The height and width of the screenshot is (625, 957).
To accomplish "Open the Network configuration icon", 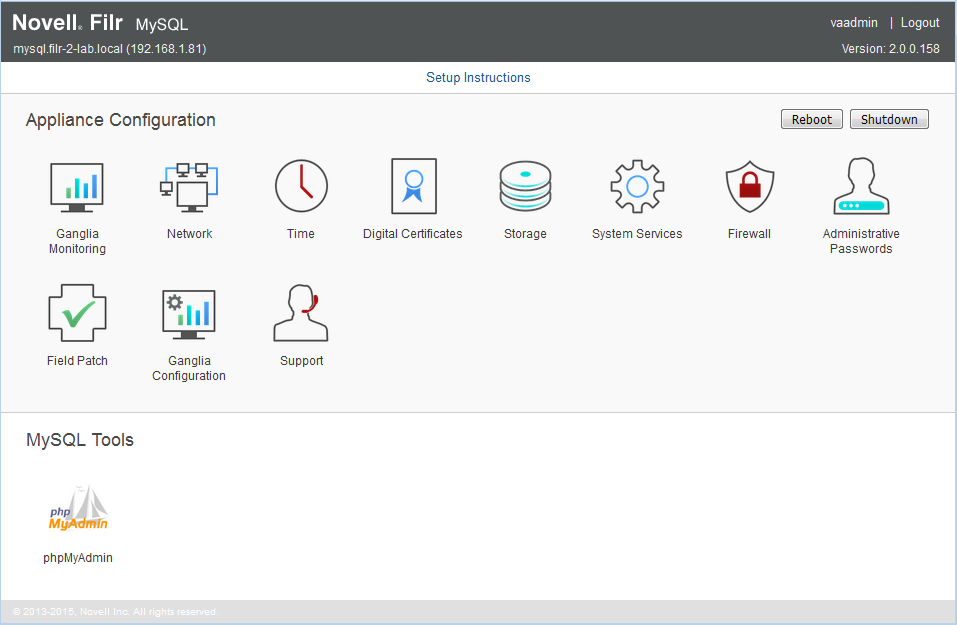I will pos(189,187).
